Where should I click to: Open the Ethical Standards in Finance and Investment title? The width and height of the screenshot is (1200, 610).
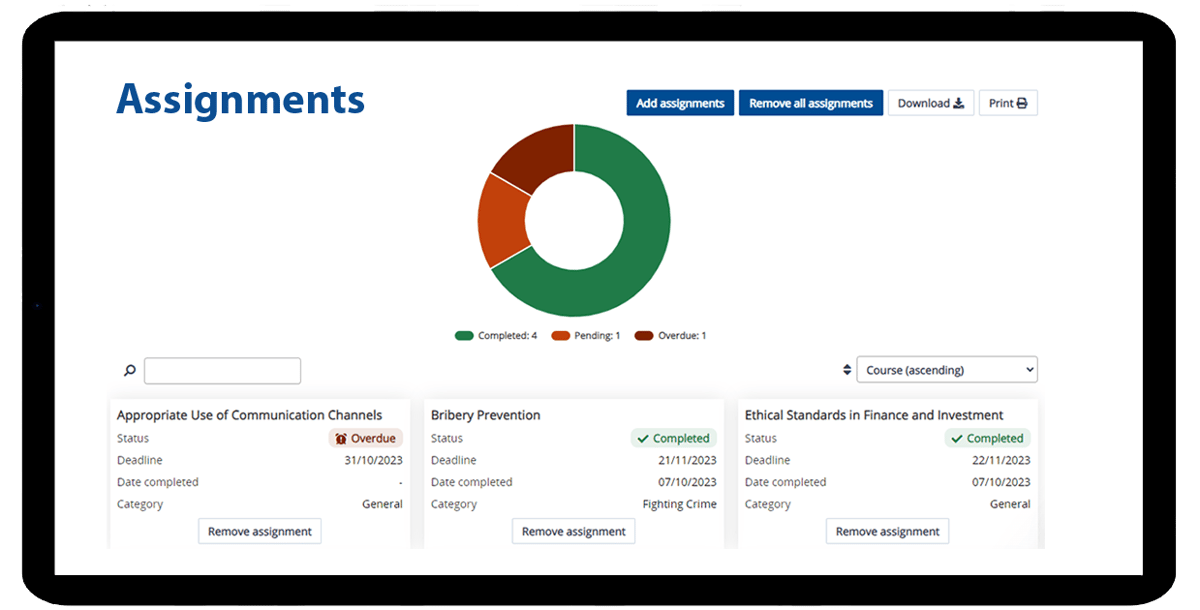pyautogui.click(x=874, y=415)
